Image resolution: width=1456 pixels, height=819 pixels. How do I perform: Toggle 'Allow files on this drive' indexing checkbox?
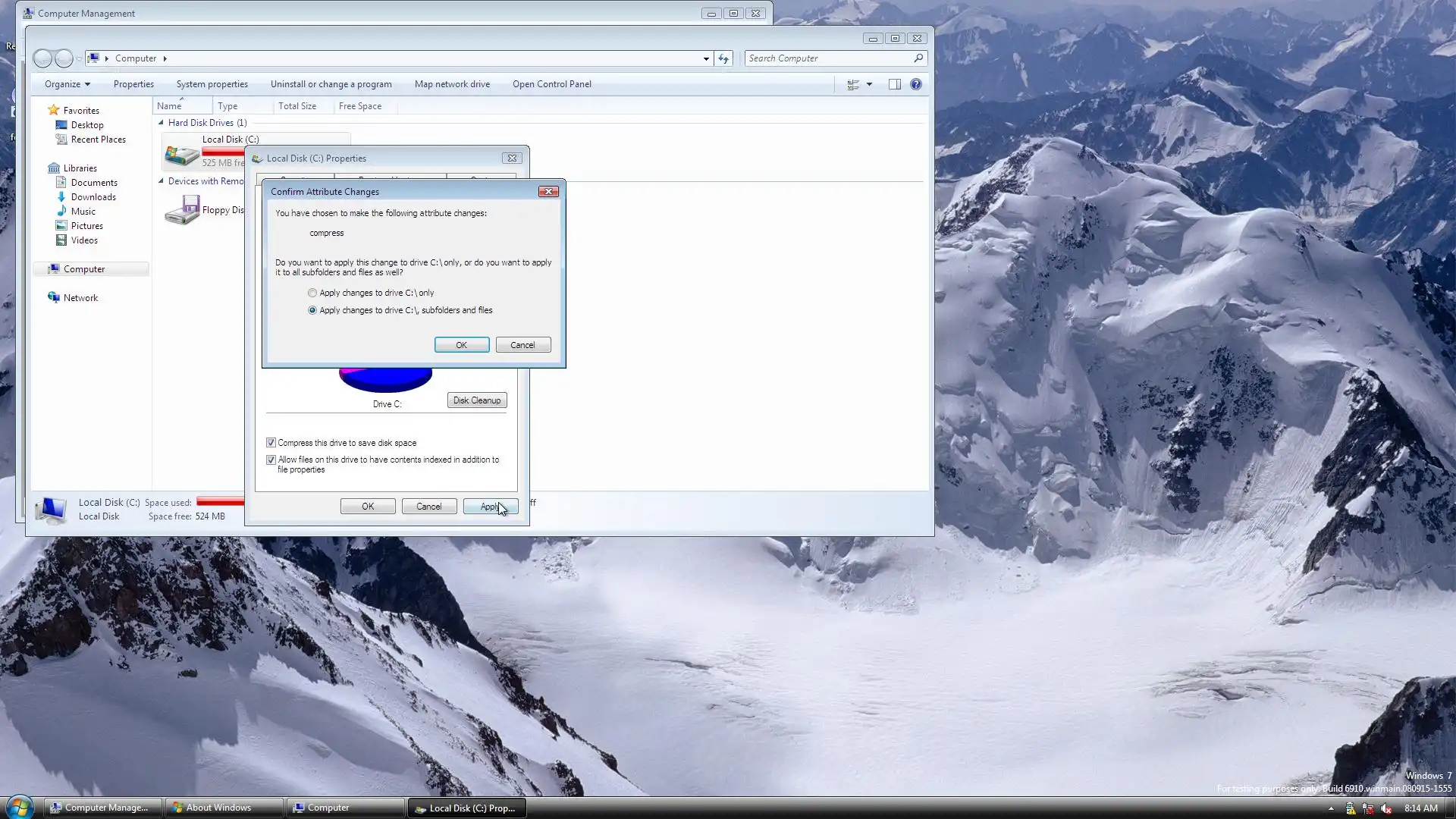pyautogui.click(x=271, y=460)
